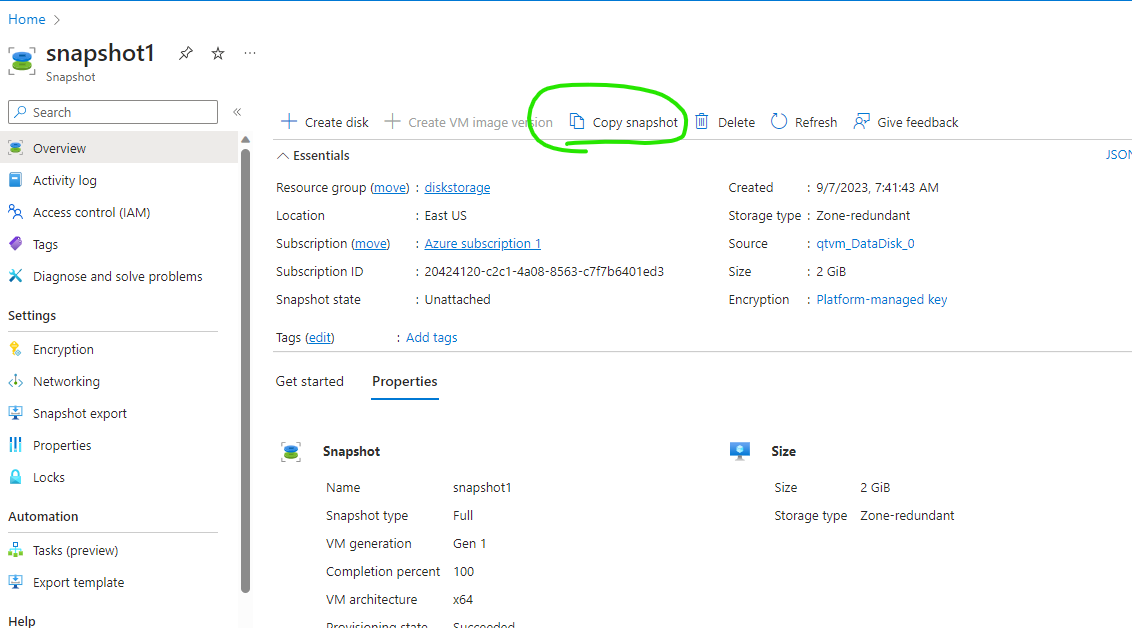1132x628 pixels.
Task: Click the Properties bars icon in sidebar
Action: pos(15,445)
